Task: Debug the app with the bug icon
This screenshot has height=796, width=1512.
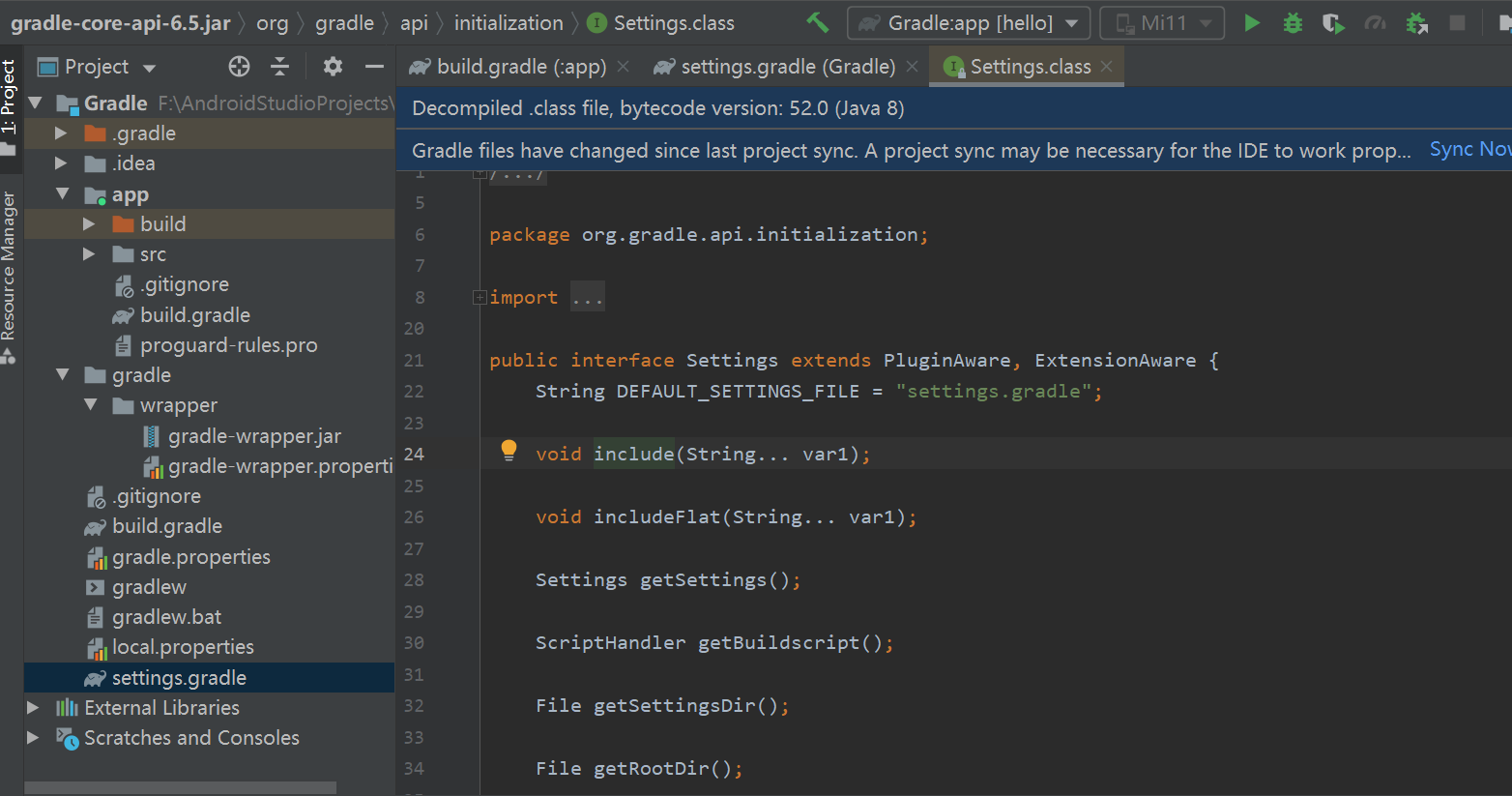Action: 1293,22
